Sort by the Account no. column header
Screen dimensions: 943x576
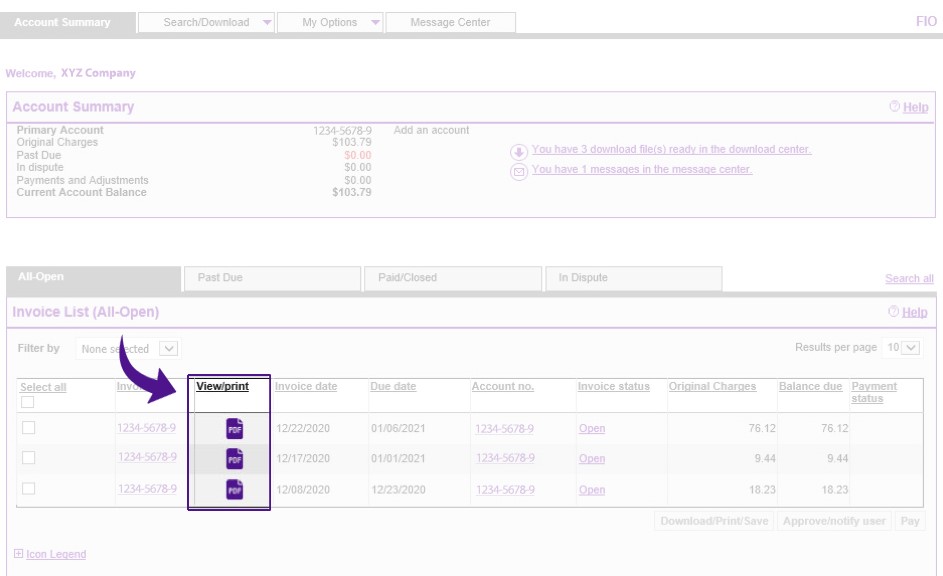click(503, 386)
